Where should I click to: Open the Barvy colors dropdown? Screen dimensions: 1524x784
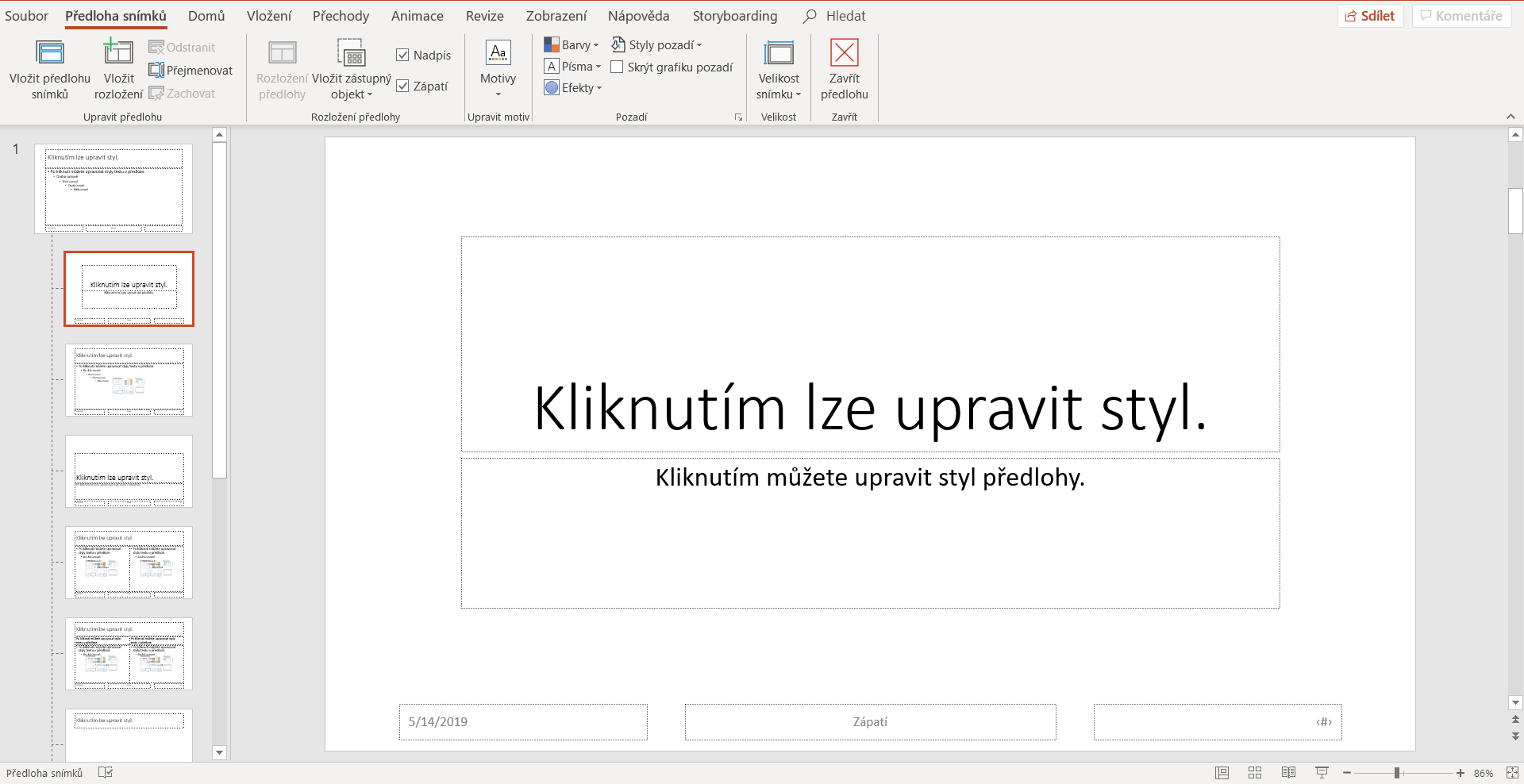pyautogui.click(x=571, y=45)
